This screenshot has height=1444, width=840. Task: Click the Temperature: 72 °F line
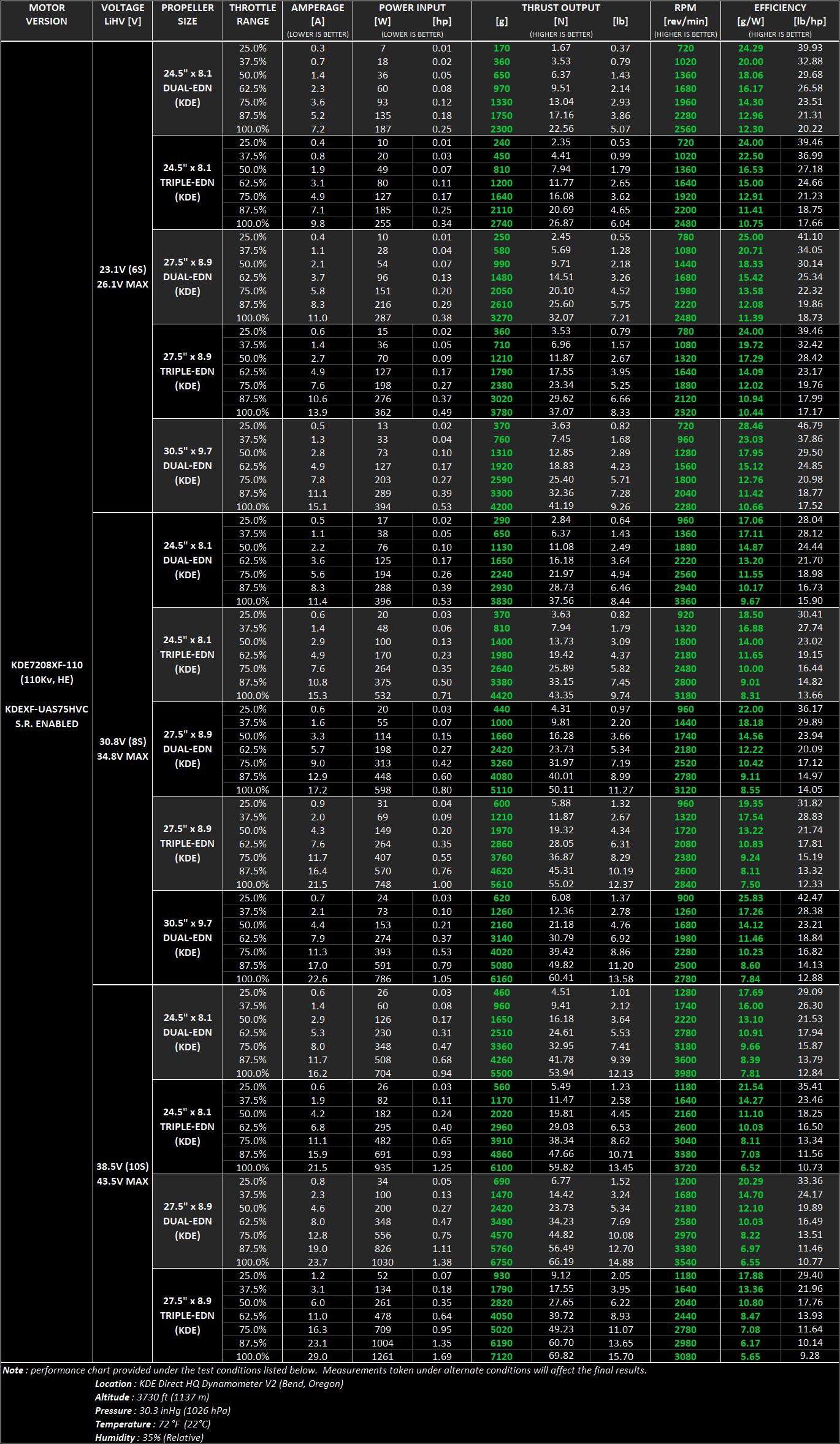[x=153, y=1424]
